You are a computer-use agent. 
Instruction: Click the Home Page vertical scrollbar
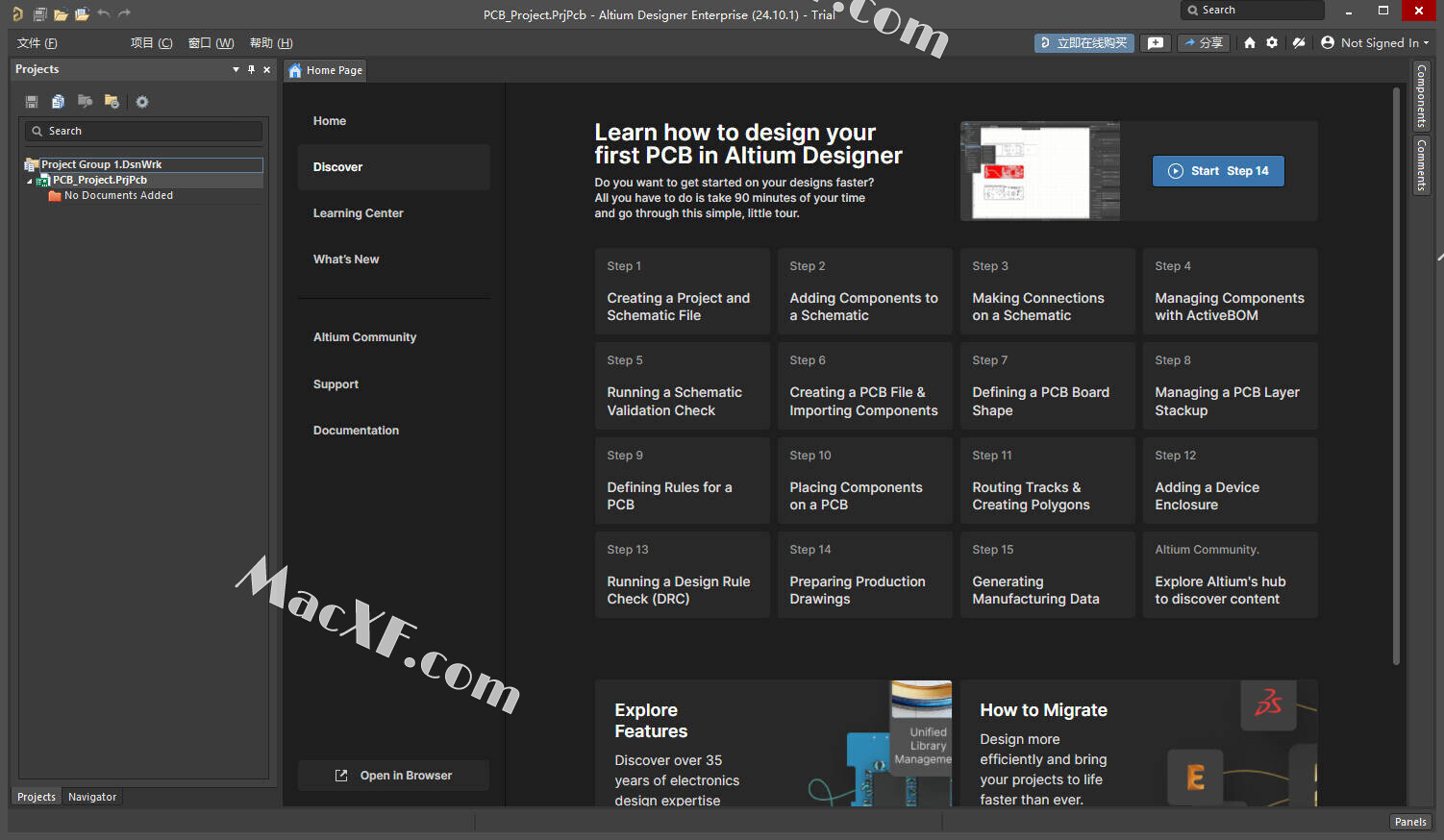[x=1397, y=375]
